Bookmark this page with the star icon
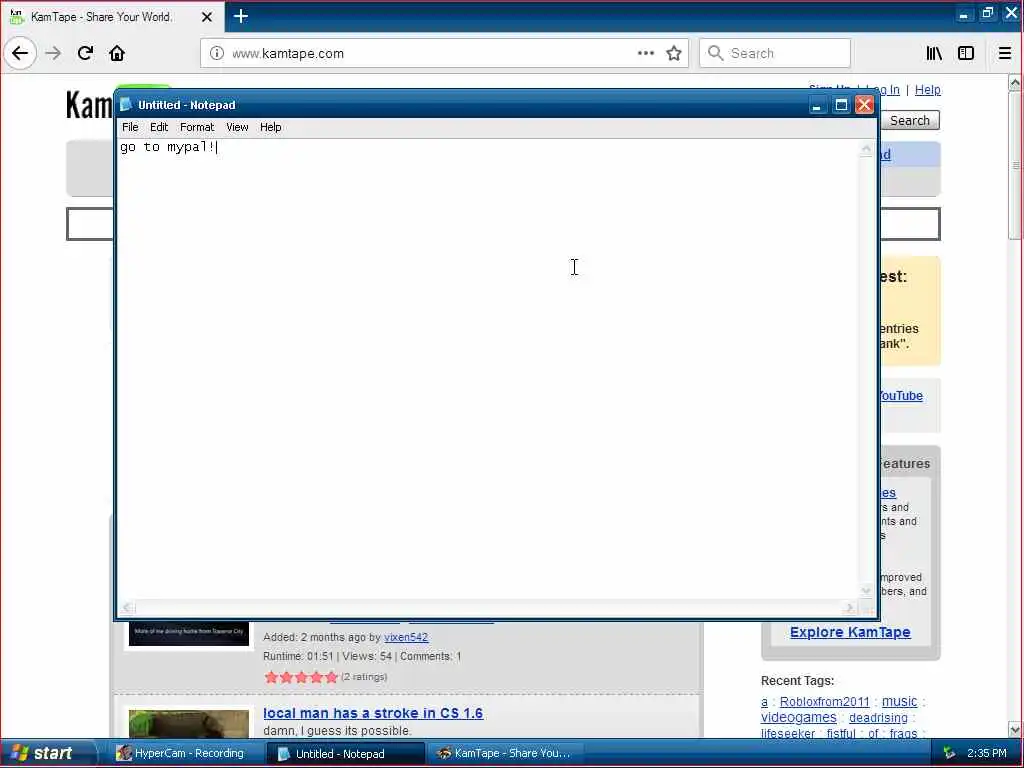The width and height of the screenshot is (1024, 768). pos(674,53)
